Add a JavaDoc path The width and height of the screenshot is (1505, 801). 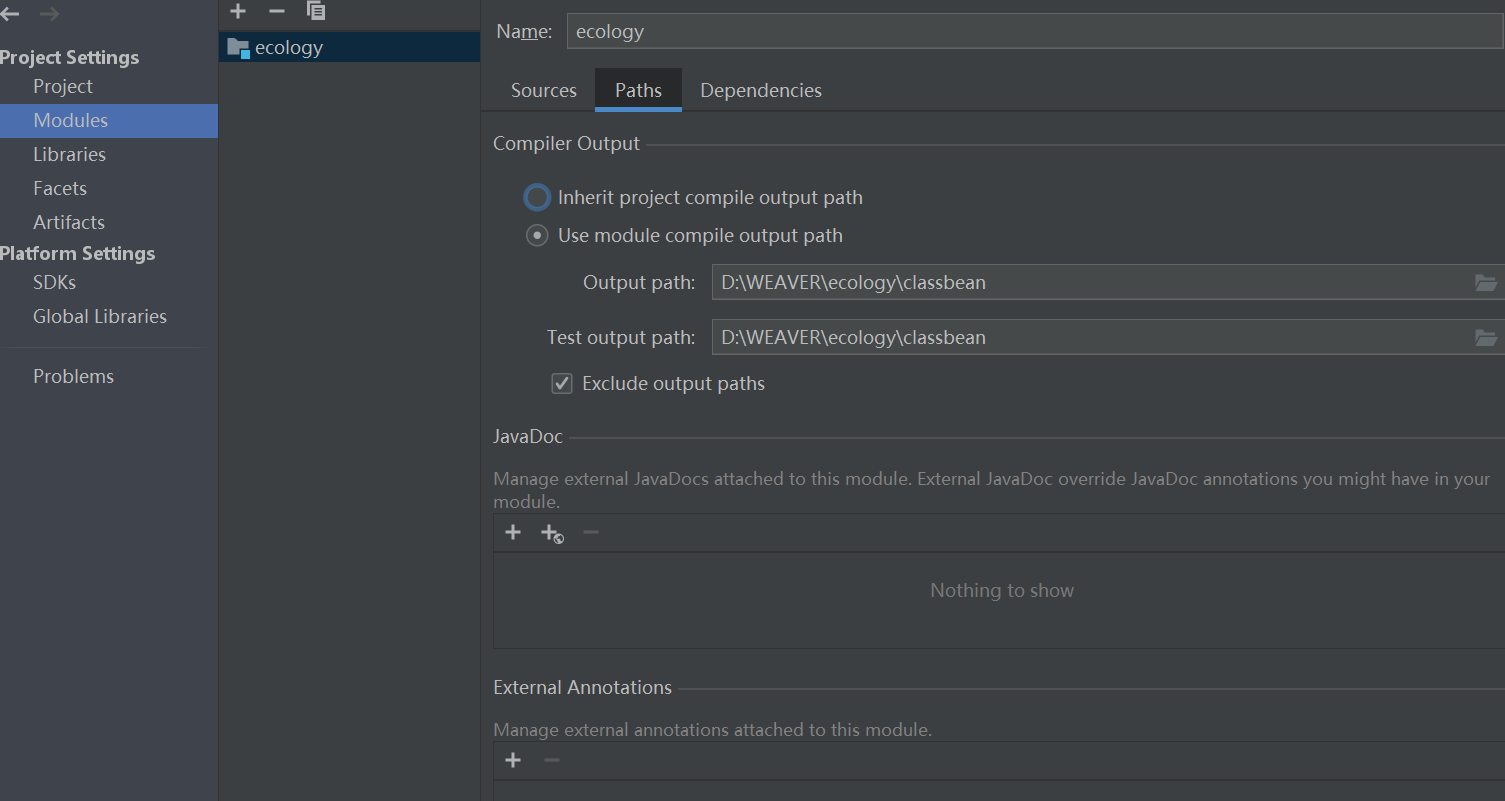[513, 532]
